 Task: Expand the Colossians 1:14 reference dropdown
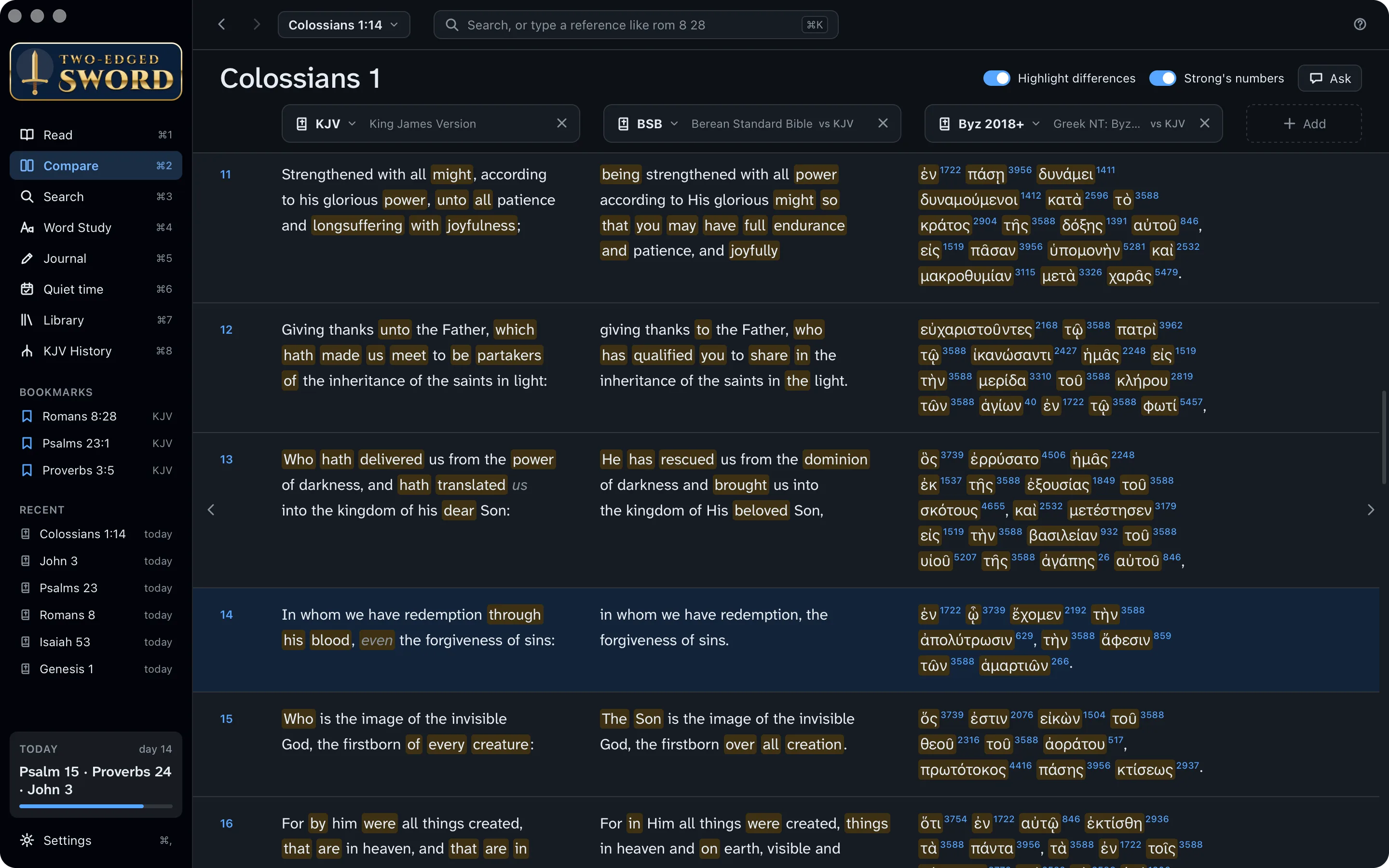pyautogui.click(x=344, y=25)
